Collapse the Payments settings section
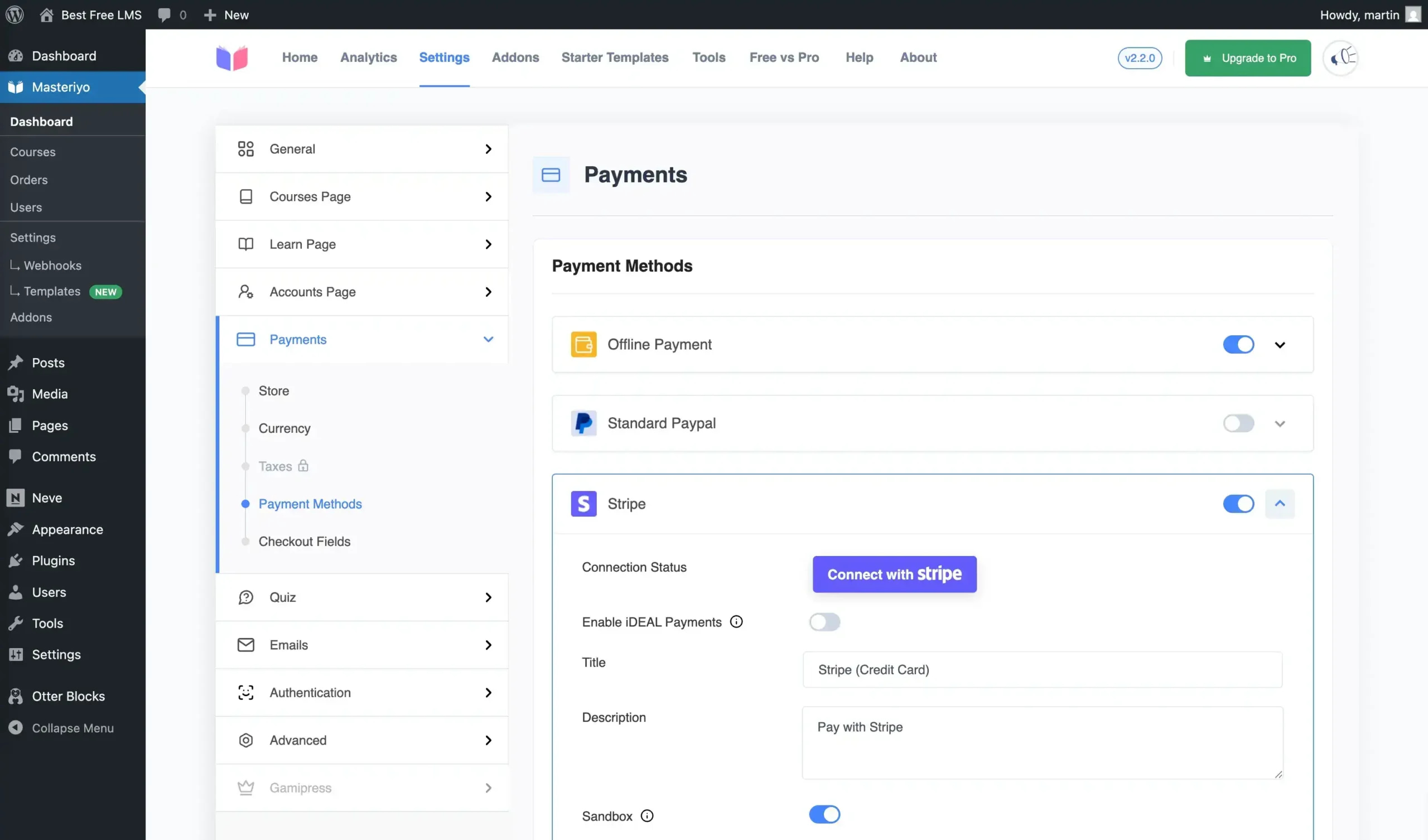 point(363,339)
